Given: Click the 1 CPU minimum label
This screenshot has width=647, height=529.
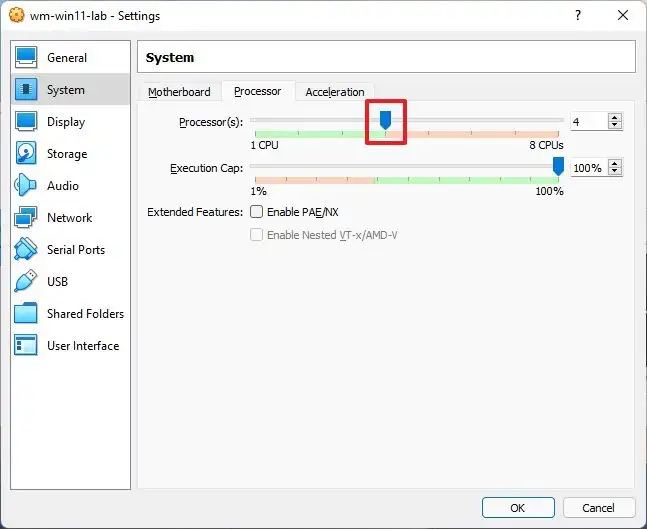Looking at the screenshot, I should coord(264,145).
